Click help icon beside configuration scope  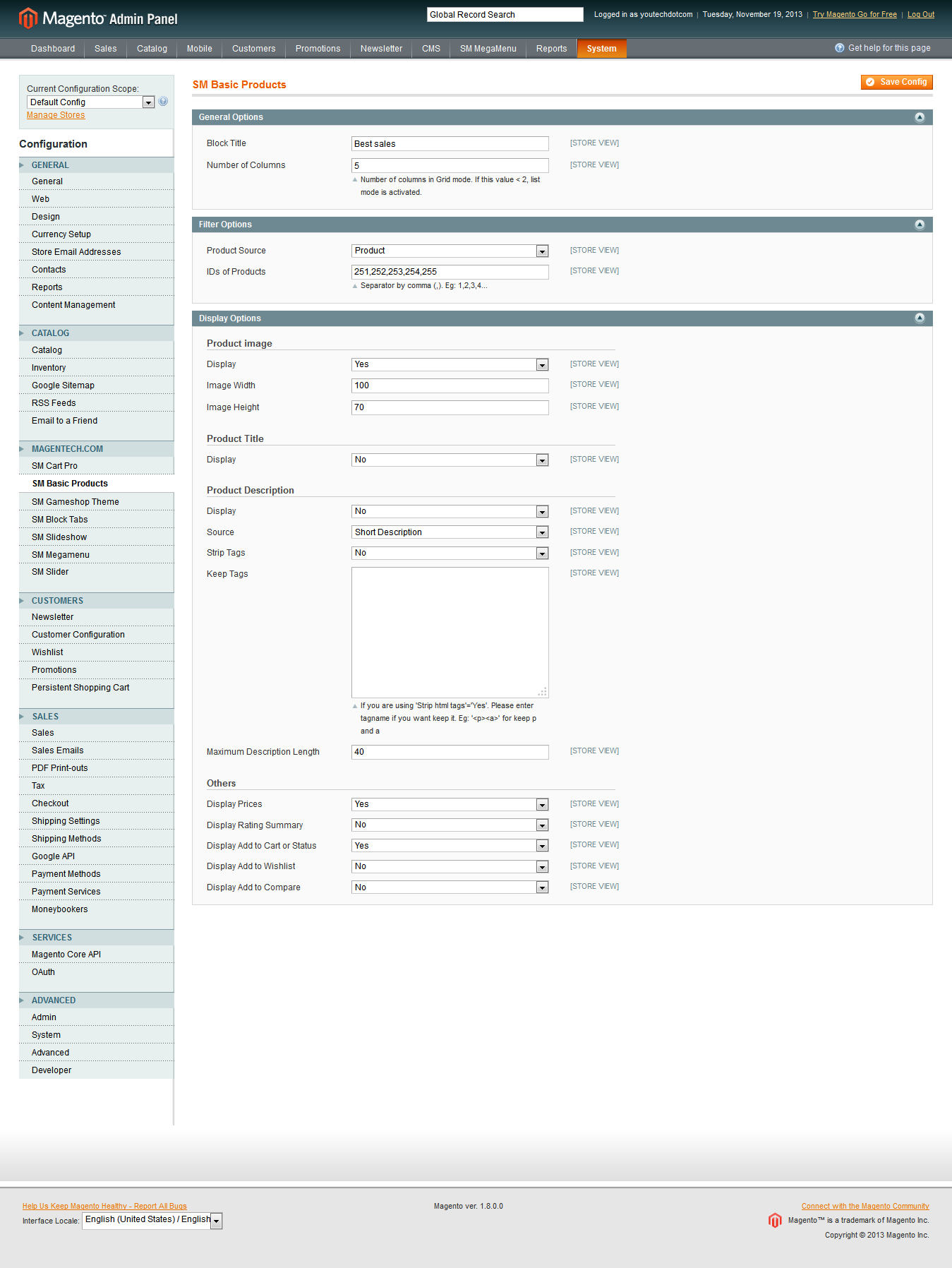point(163,102)
